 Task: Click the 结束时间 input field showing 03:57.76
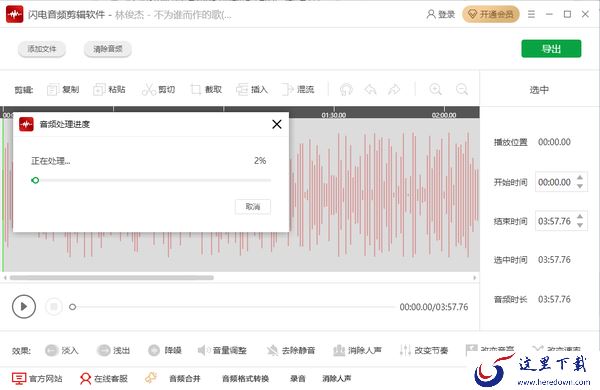click(561, 221)
